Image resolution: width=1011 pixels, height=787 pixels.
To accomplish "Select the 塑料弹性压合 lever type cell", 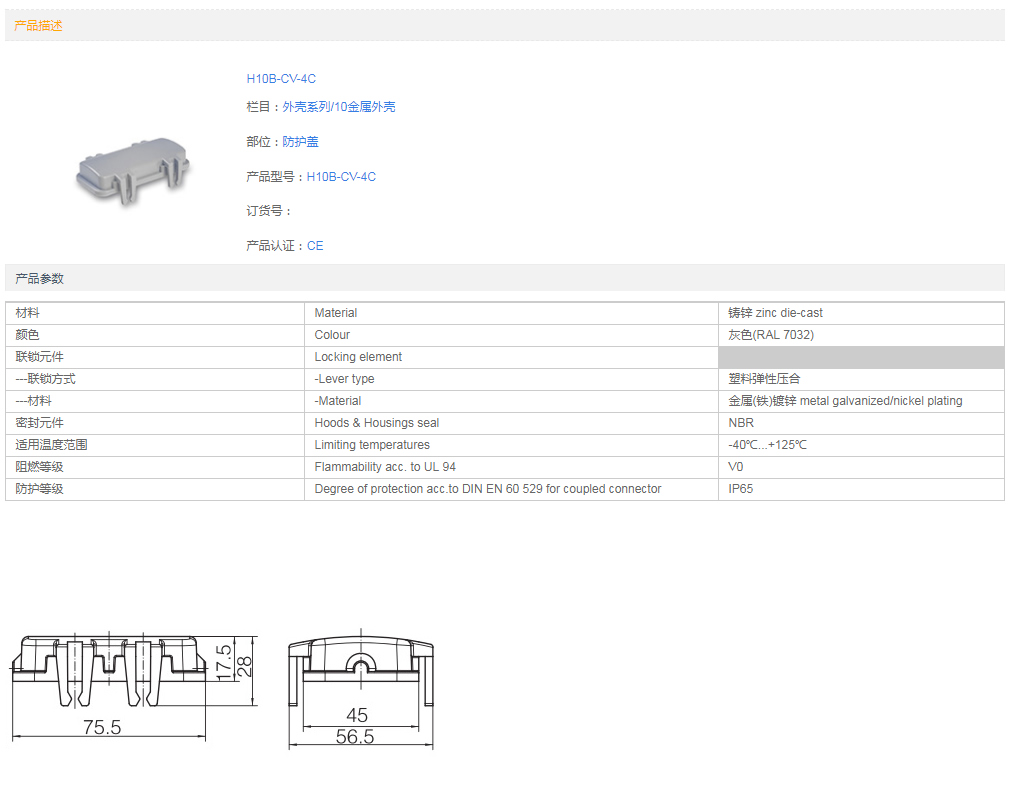I will tap(764, 379).
